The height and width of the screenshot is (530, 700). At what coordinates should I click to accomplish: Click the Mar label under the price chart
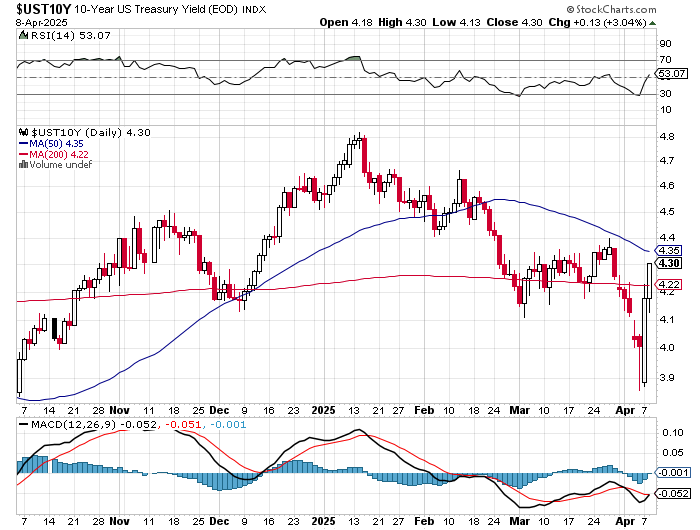coord(520,410)
